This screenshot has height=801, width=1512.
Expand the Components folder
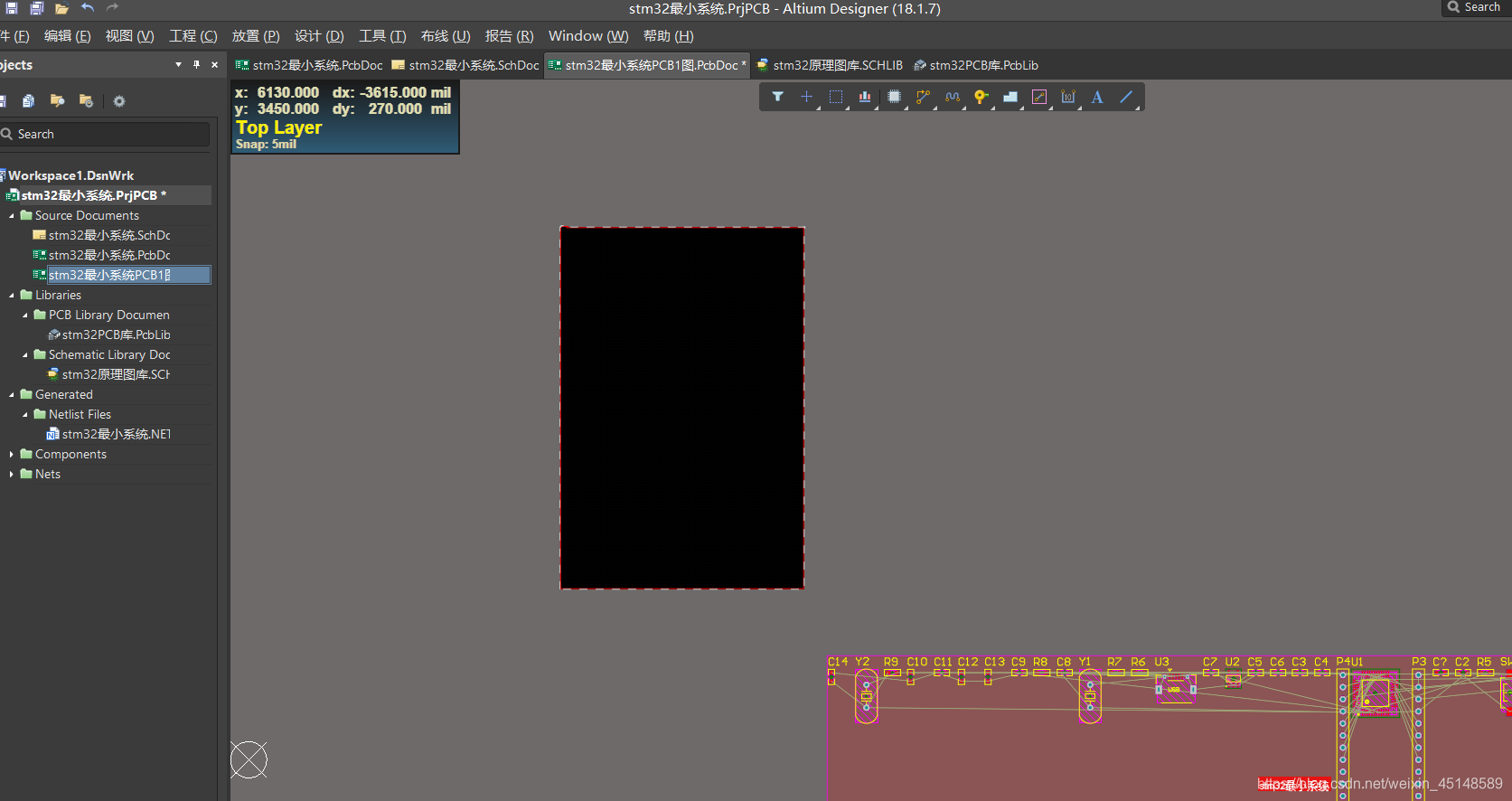[12, 455]
